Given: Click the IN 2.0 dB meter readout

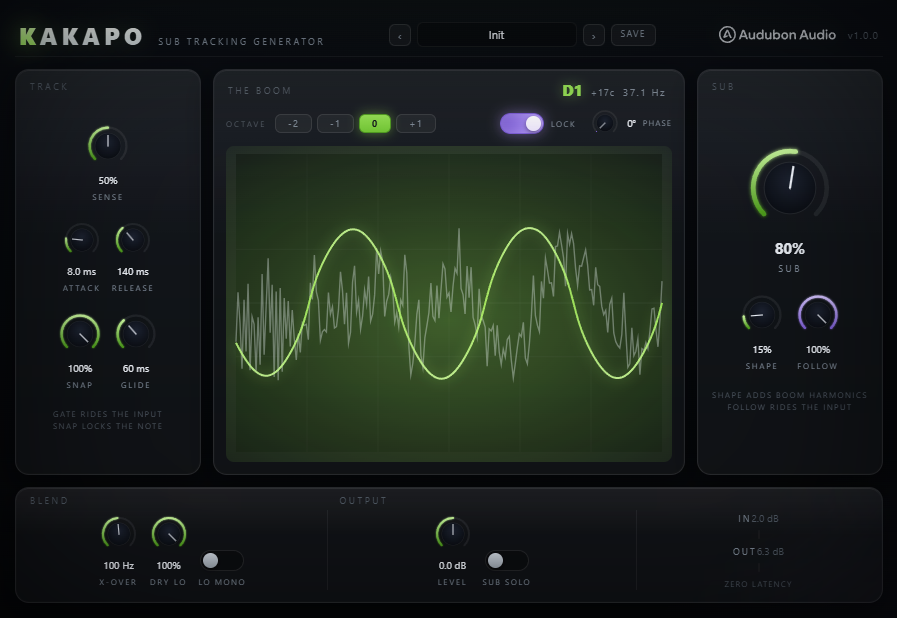Looking at the screenshot, I should [x=758, y=519].
